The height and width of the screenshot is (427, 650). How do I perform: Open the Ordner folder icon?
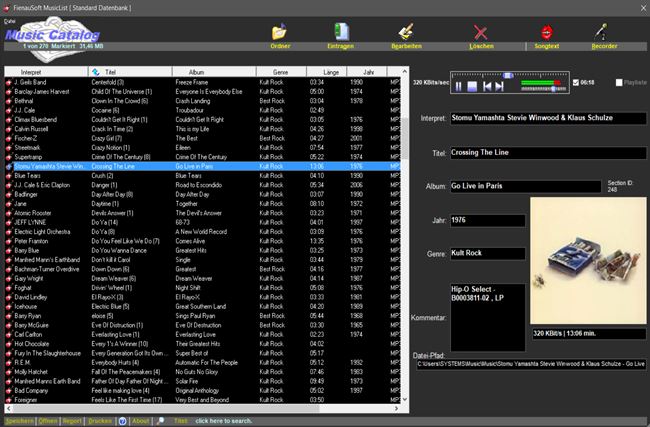[x=280, y=33]
